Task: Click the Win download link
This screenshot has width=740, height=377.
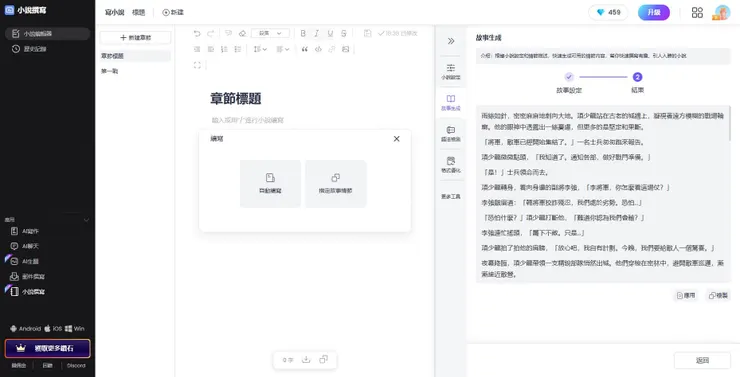Action: pyautogui.click(x=75, y=328)
